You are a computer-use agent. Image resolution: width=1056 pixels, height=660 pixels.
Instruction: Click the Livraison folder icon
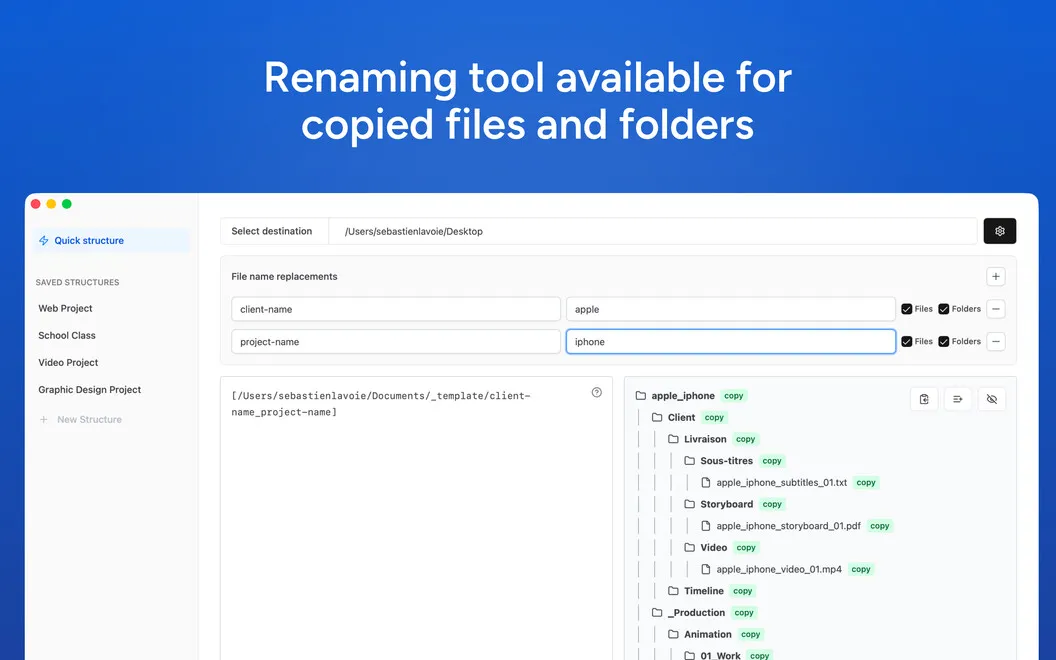[x=673, y=439]
